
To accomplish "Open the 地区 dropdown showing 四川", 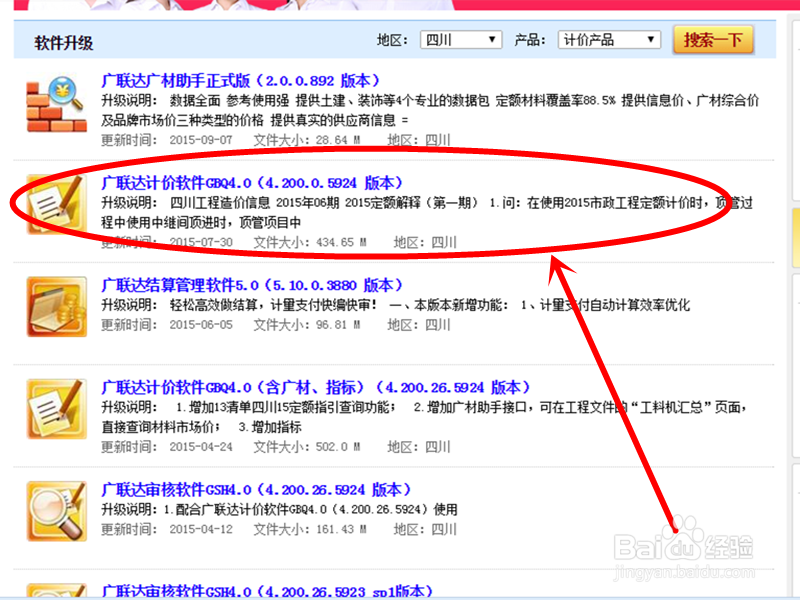I will click(x=461, y=40).
